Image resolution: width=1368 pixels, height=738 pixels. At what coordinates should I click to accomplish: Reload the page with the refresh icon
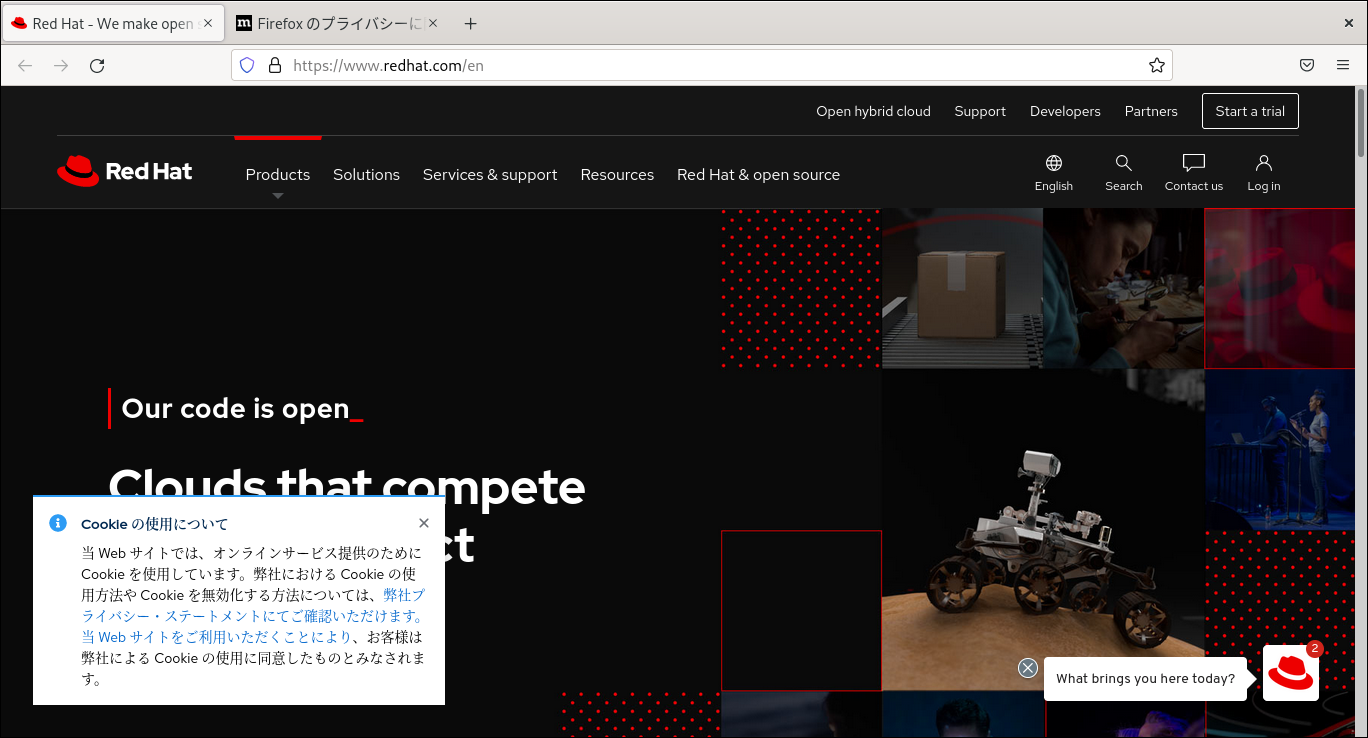(x=97, y=65)
